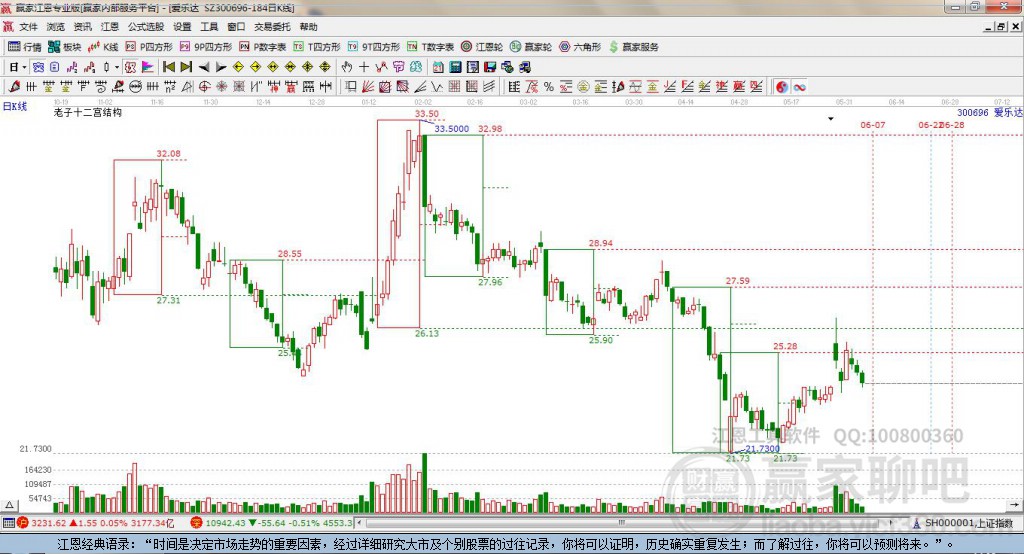Click the grid table icon in status bar
This screenshot has width=1024, height=554.
(x=8, y=523)
